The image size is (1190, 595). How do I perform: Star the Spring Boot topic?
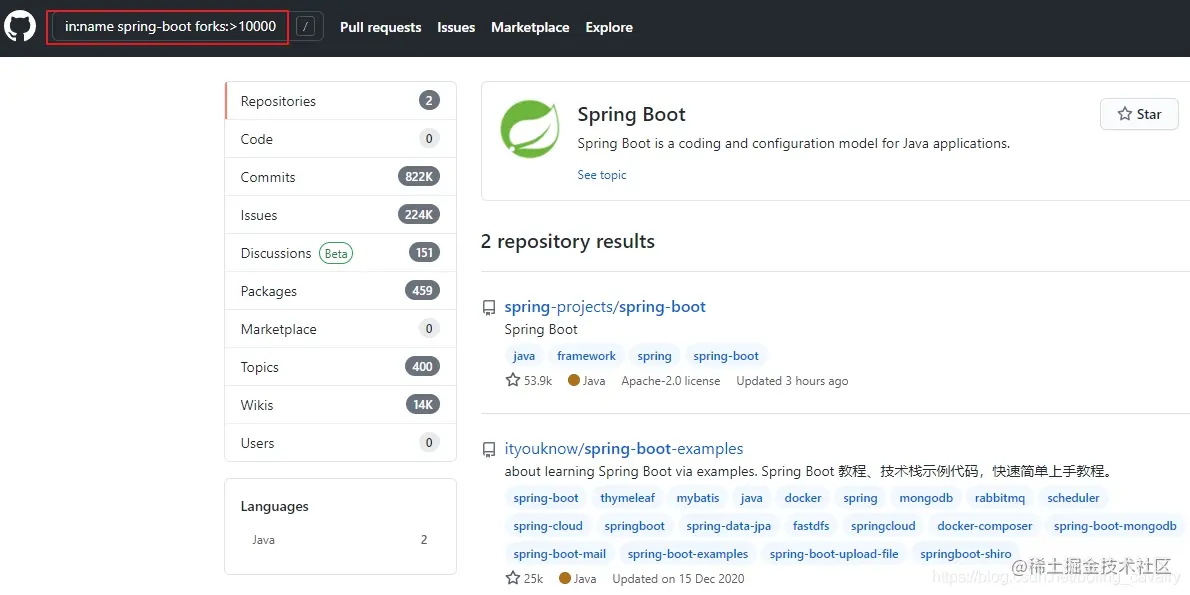1139,114
